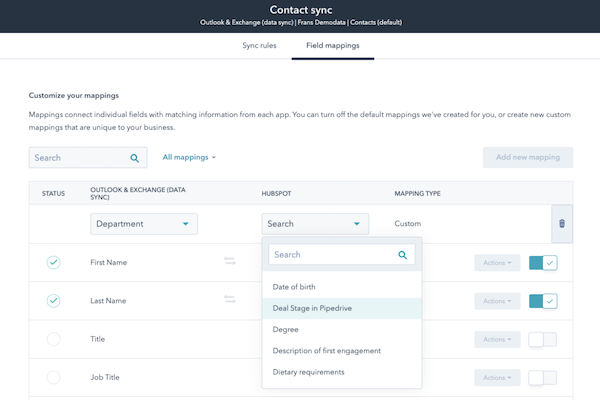Click the magnifier icon in the HubSpot dropdown search

coord(402,255)
